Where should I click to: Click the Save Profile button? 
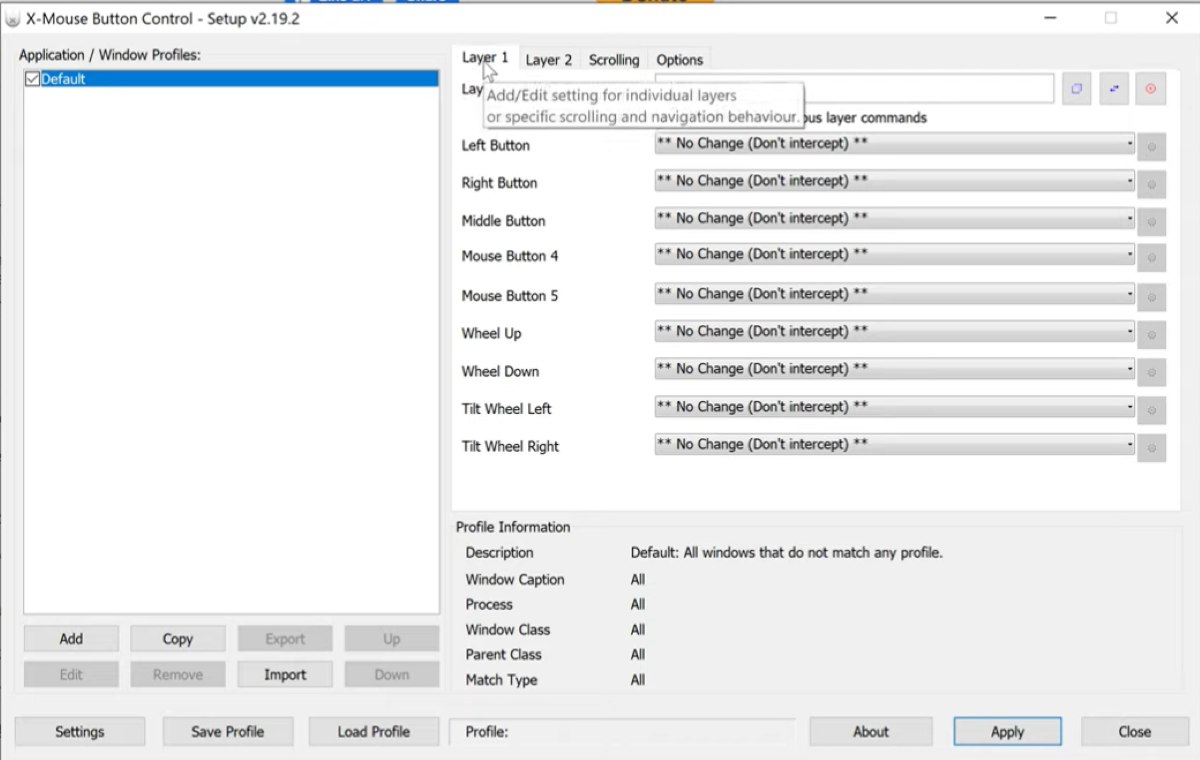click(228, 732)
